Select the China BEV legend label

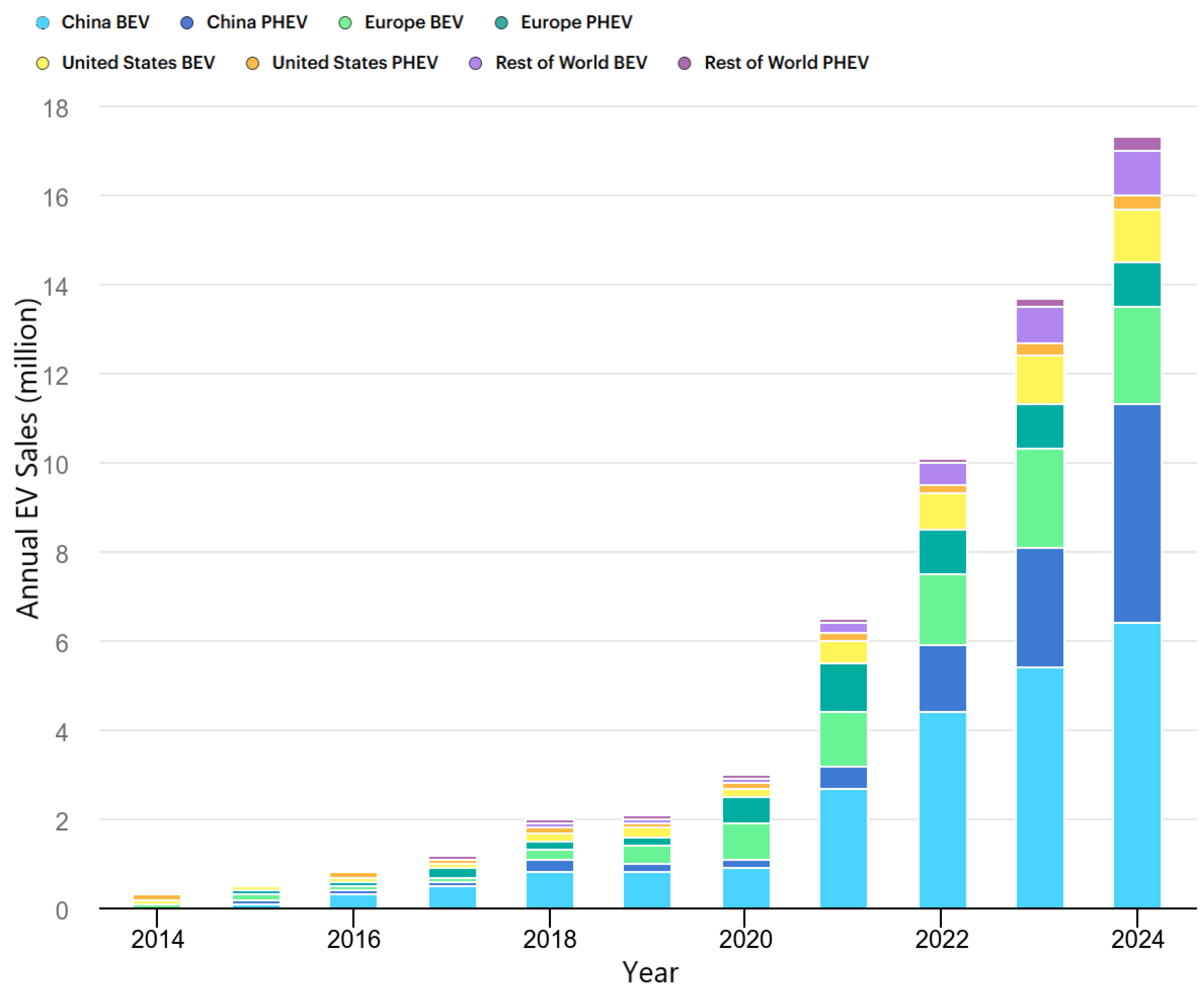pyautogui.click(x=106, y=22)
